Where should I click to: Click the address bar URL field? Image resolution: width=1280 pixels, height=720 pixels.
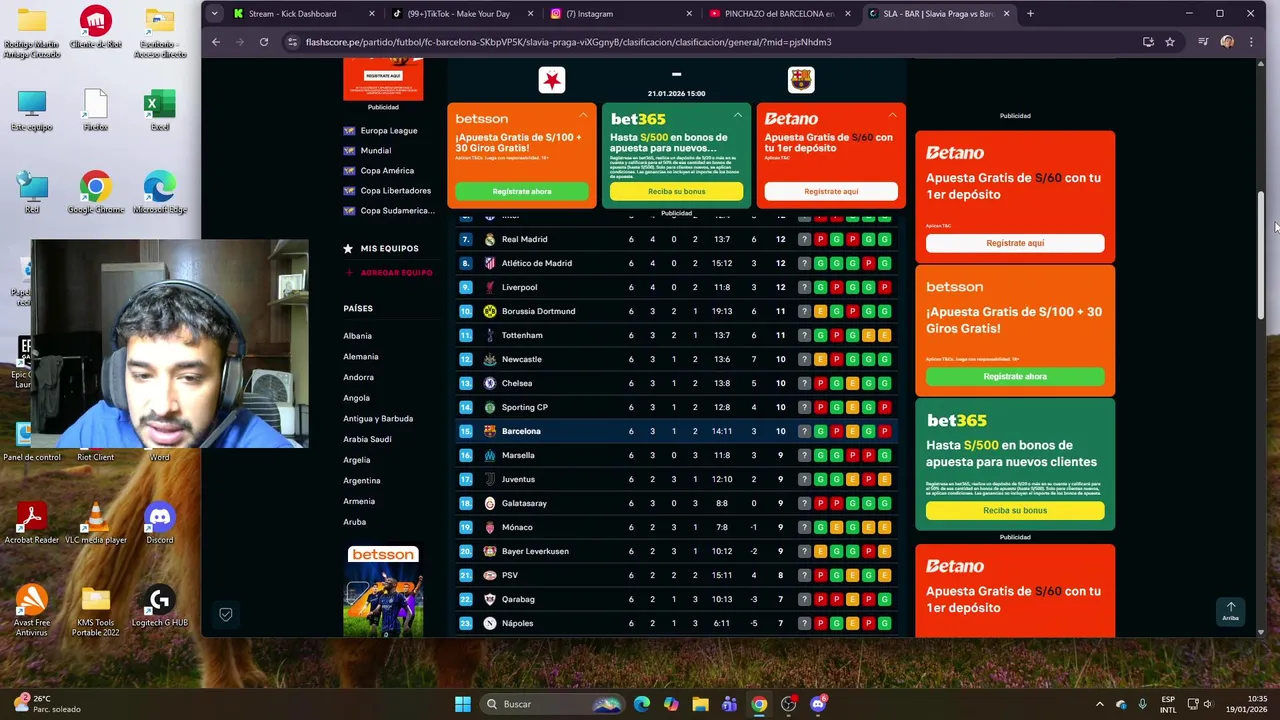[710, 42]
